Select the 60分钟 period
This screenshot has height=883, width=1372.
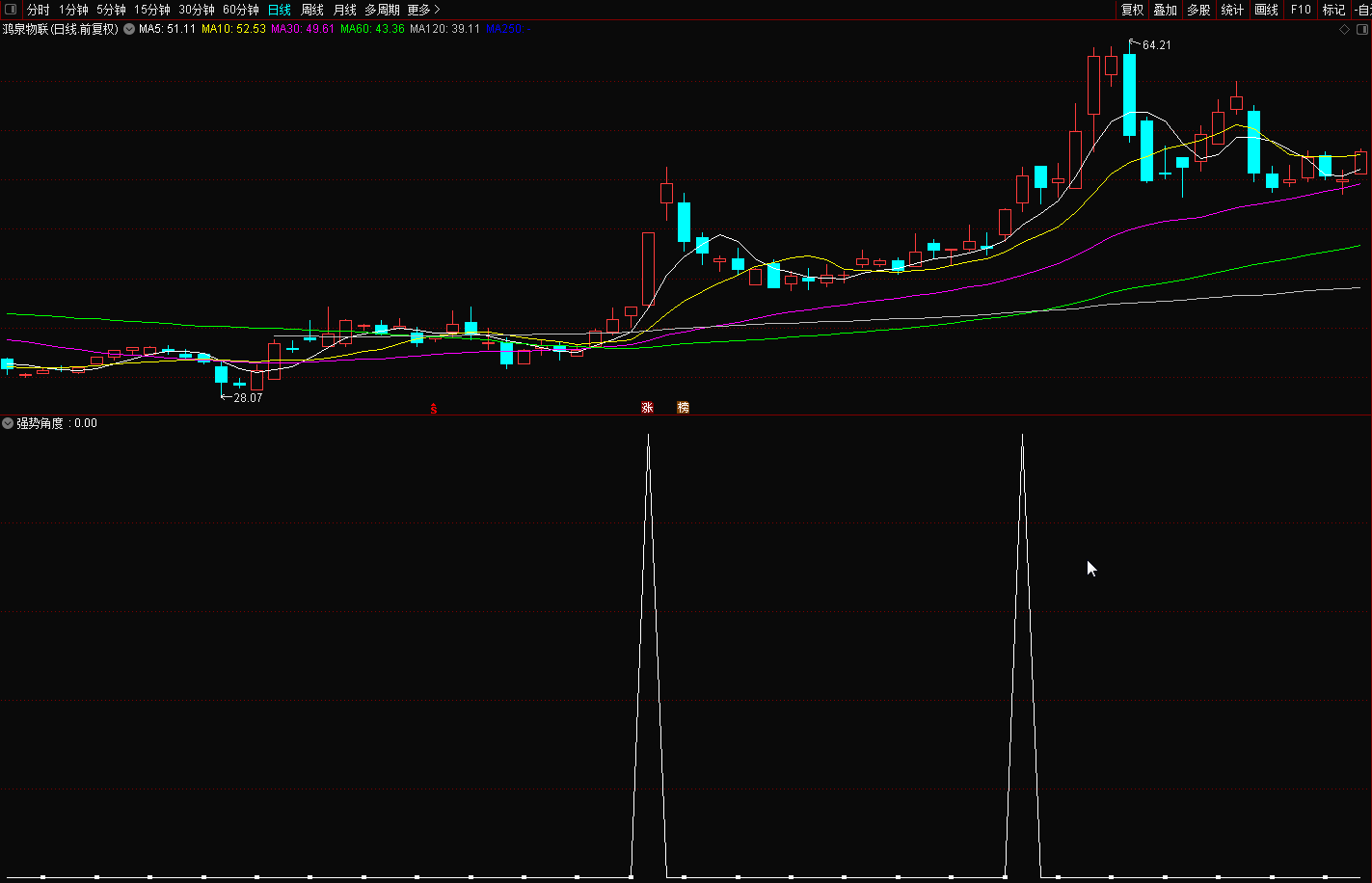pos(241,10)
